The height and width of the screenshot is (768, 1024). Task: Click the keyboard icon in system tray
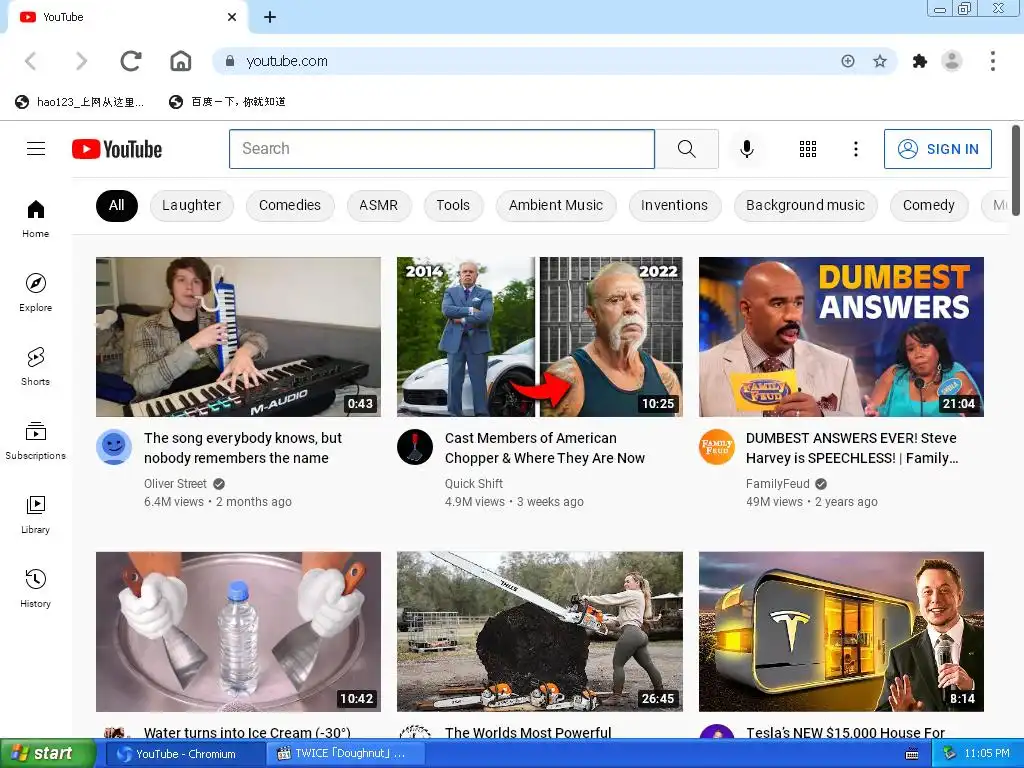[912, 754]
